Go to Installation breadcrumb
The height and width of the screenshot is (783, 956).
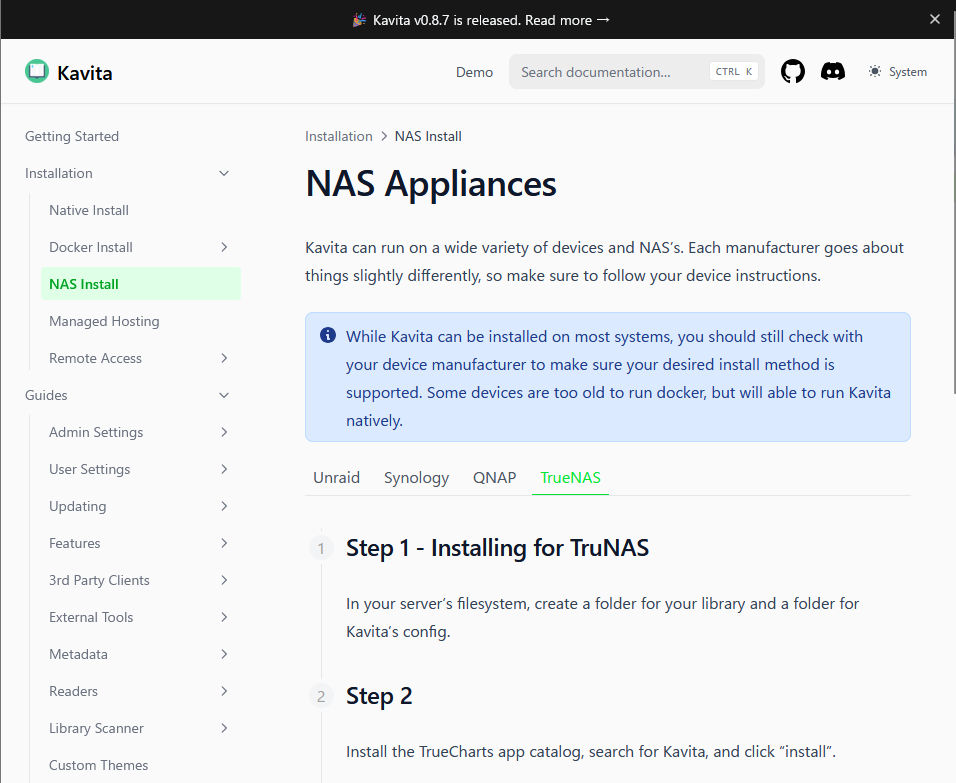click(x=338, y=136)
